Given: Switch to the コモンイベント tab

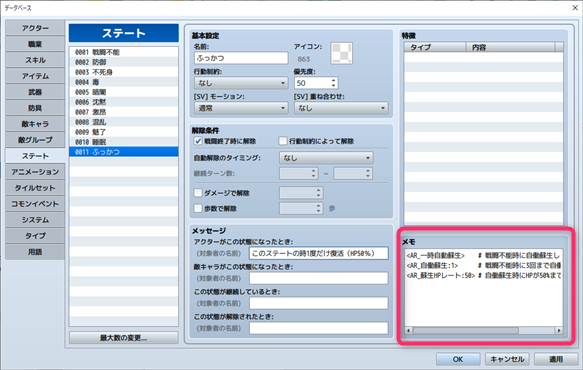Looking at the screenshot, I should pyautogui.click(x=35, y=204).
